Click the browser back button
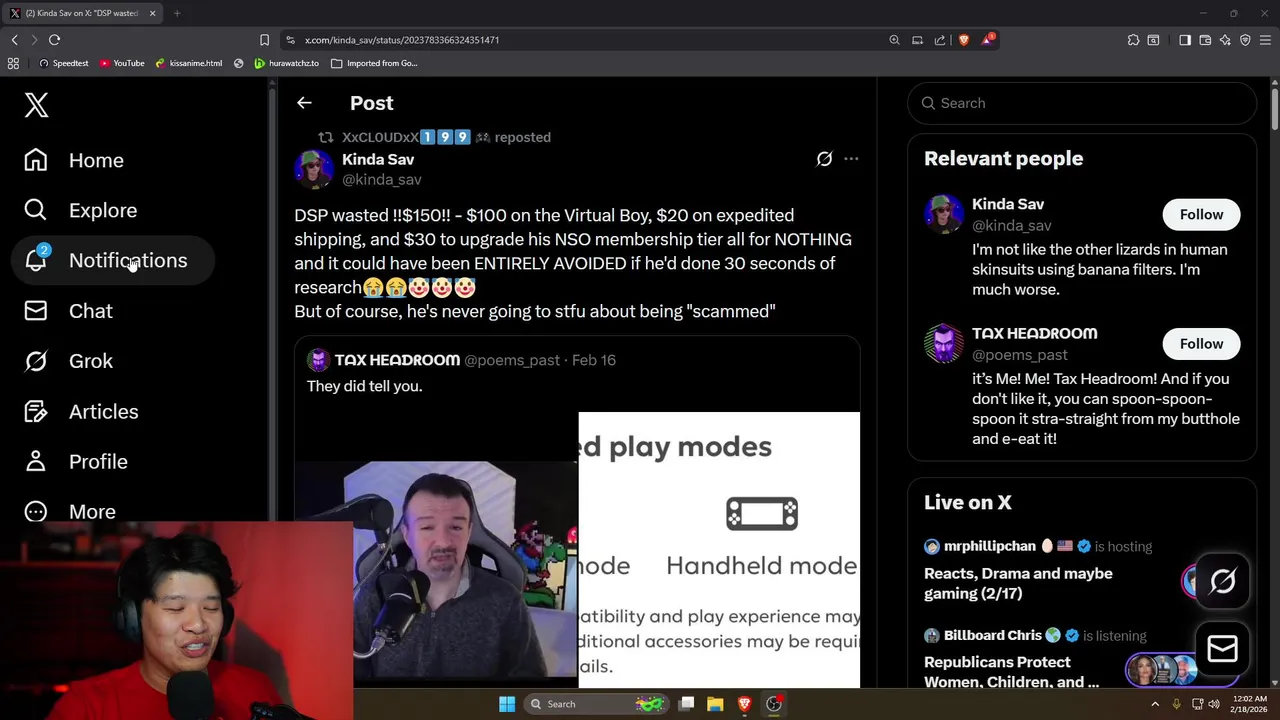 pos(14,40)
